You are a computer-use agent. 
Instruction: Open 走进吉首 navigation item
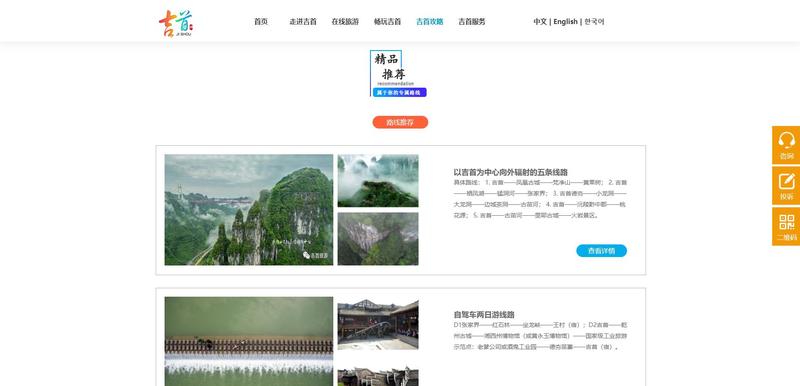(x=303, y=21)
